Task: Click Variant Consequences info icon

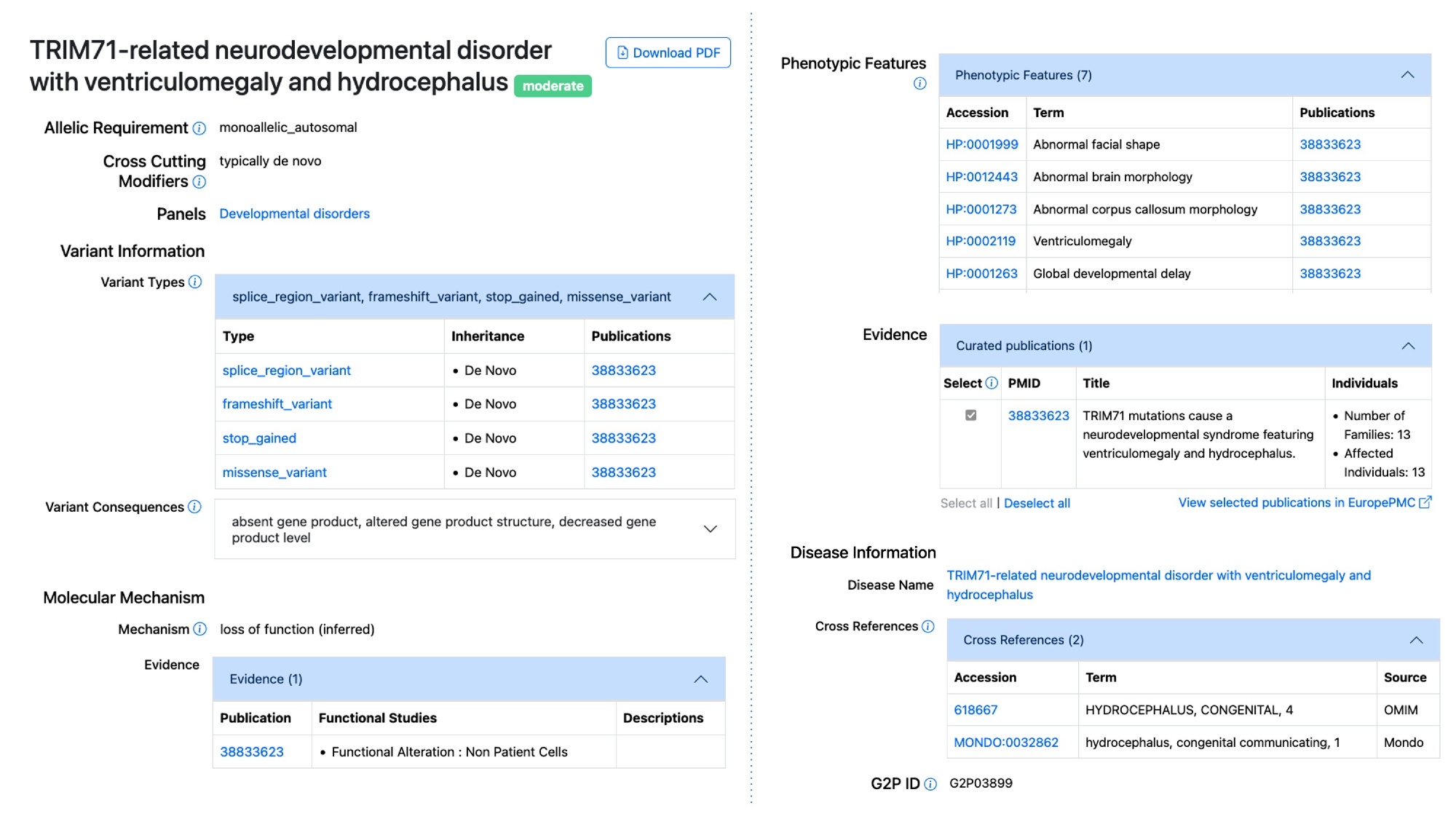Action: tap(194, 507)
